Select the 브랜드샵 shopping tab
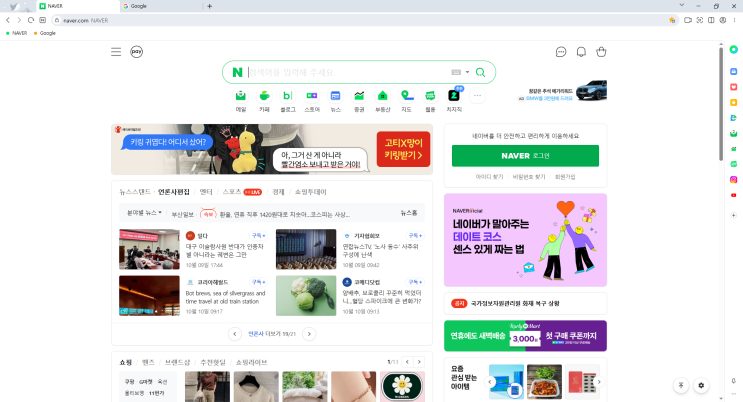Image resolution: width=743 pixels, height=402 pixels. click(x=177, y=362)
